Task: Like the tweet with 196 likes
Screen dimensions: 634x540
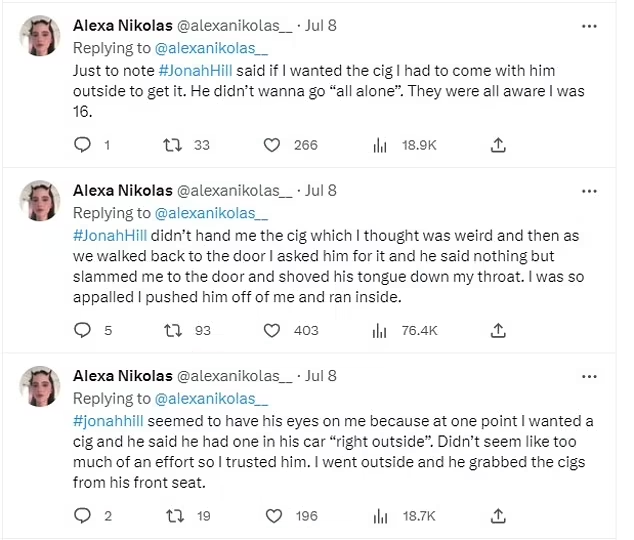Action: pyautogui.click(x=272, y=516)
